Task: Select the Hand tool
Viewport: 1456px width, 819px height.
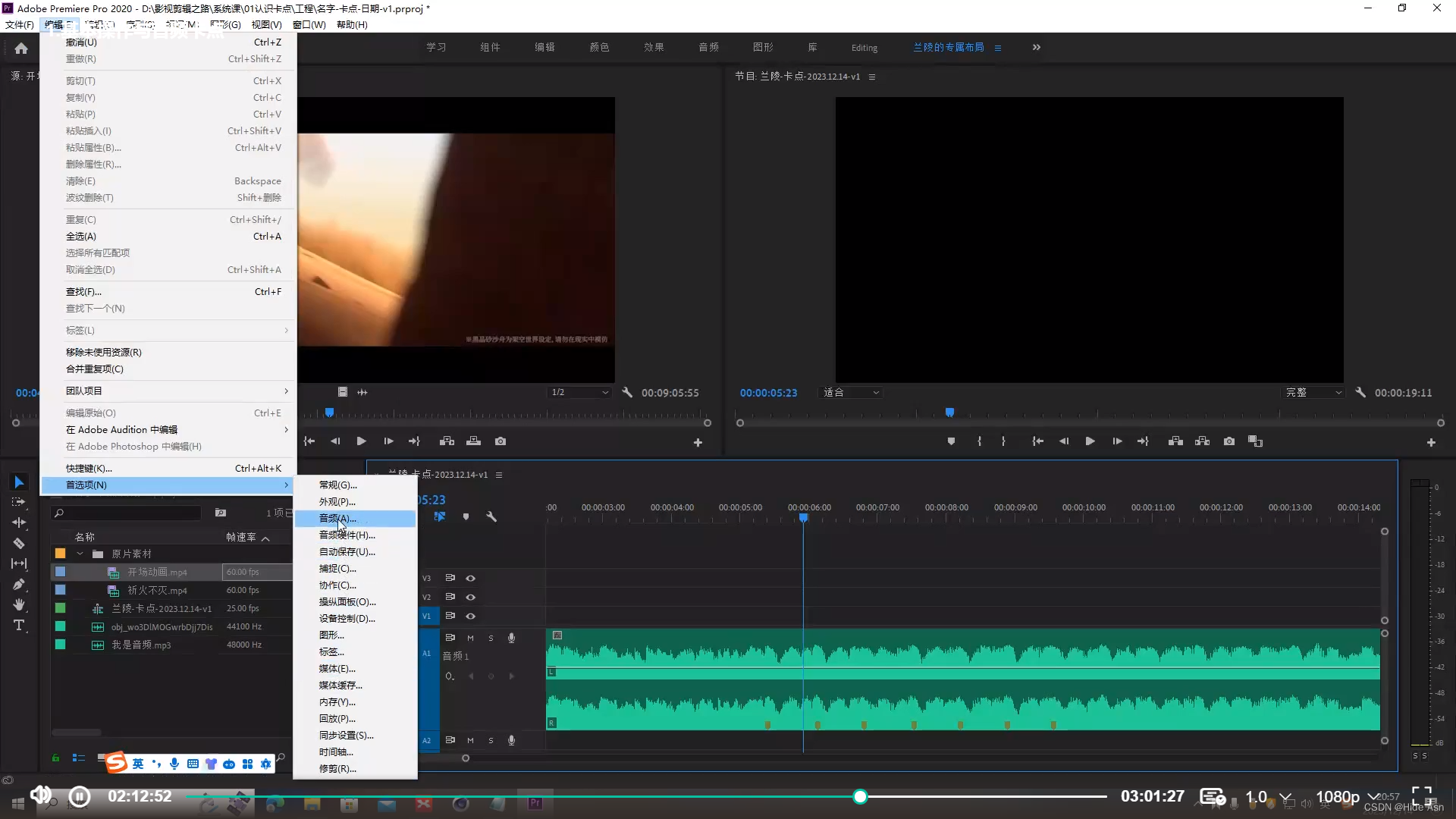Action: tap(19, 604)
